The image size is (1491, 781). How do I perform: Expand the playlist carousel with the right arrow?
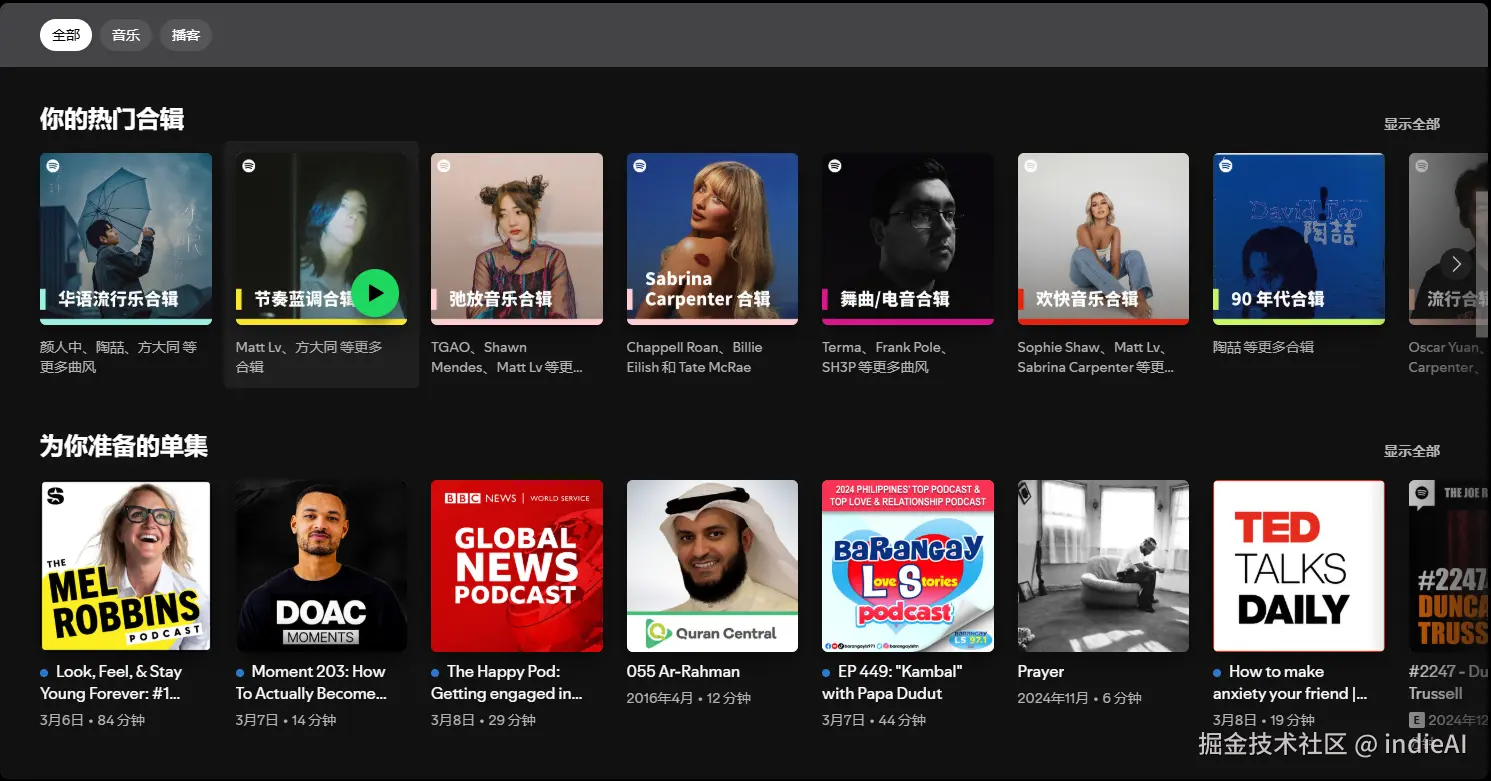pos(1456,264)
